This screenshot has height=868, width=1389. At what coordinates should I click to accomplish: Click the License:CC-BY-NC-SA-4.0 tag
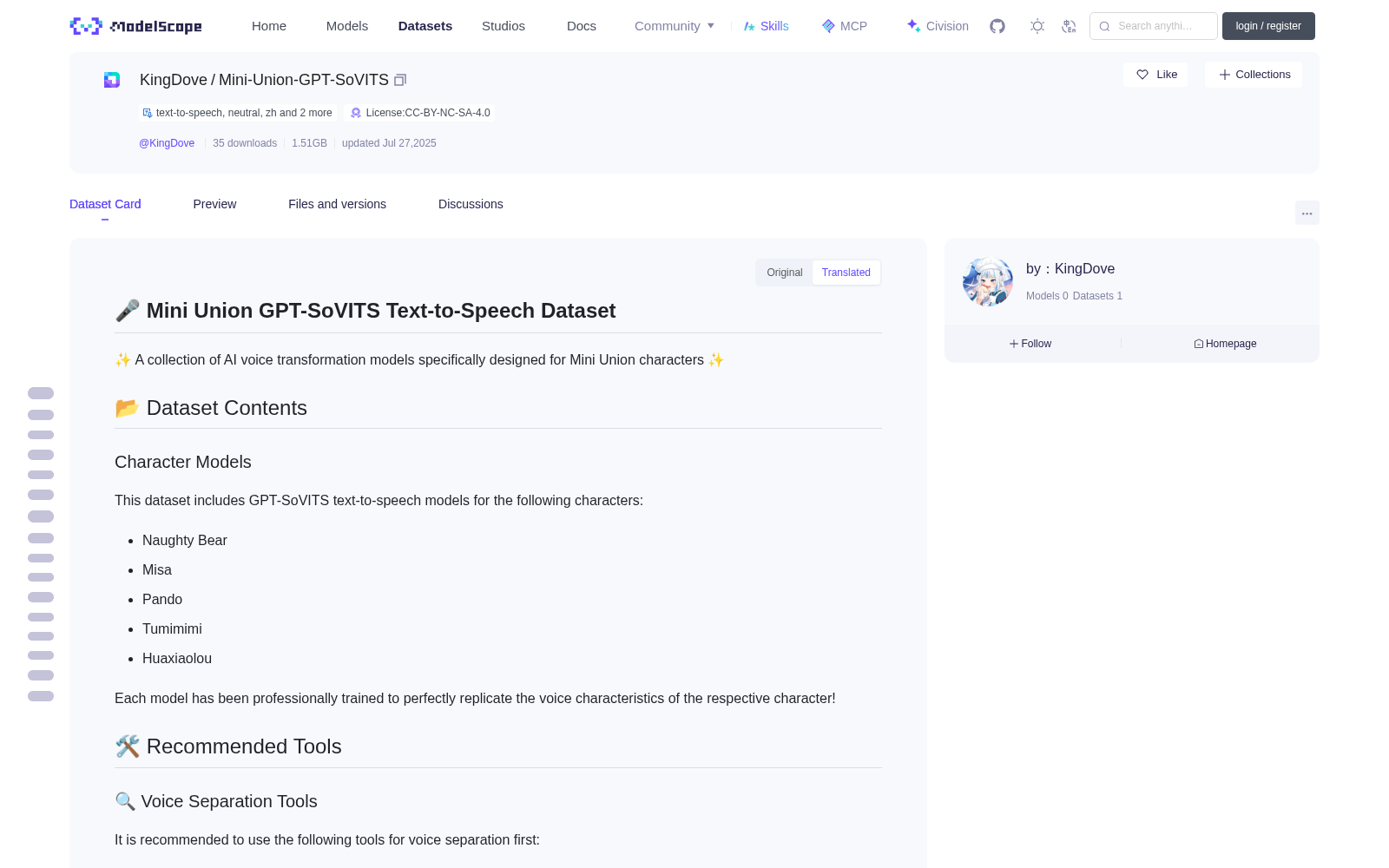(420, 113)
